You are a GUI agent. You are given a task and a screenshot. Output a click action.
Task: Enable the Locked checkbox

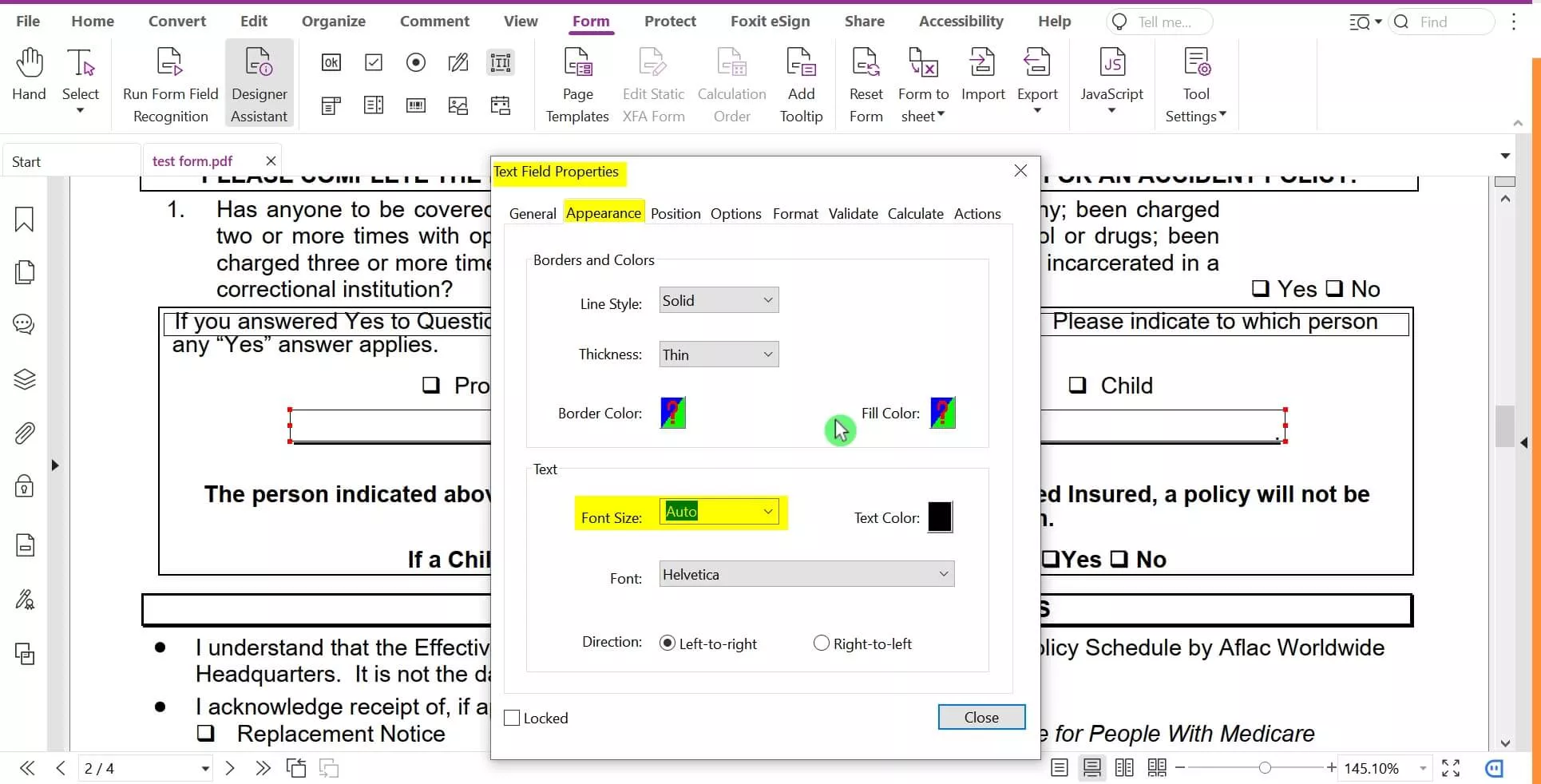tap(512, 717)
